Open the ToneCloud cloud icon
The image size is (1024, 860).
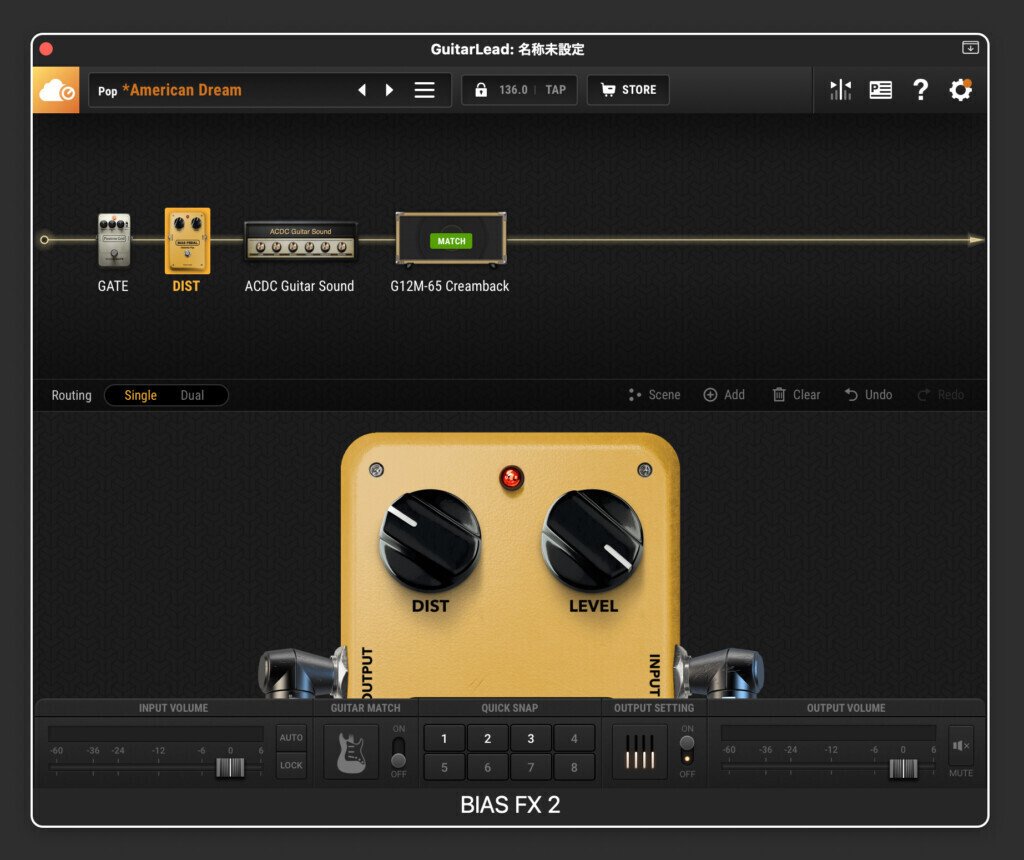pos(56,90)
